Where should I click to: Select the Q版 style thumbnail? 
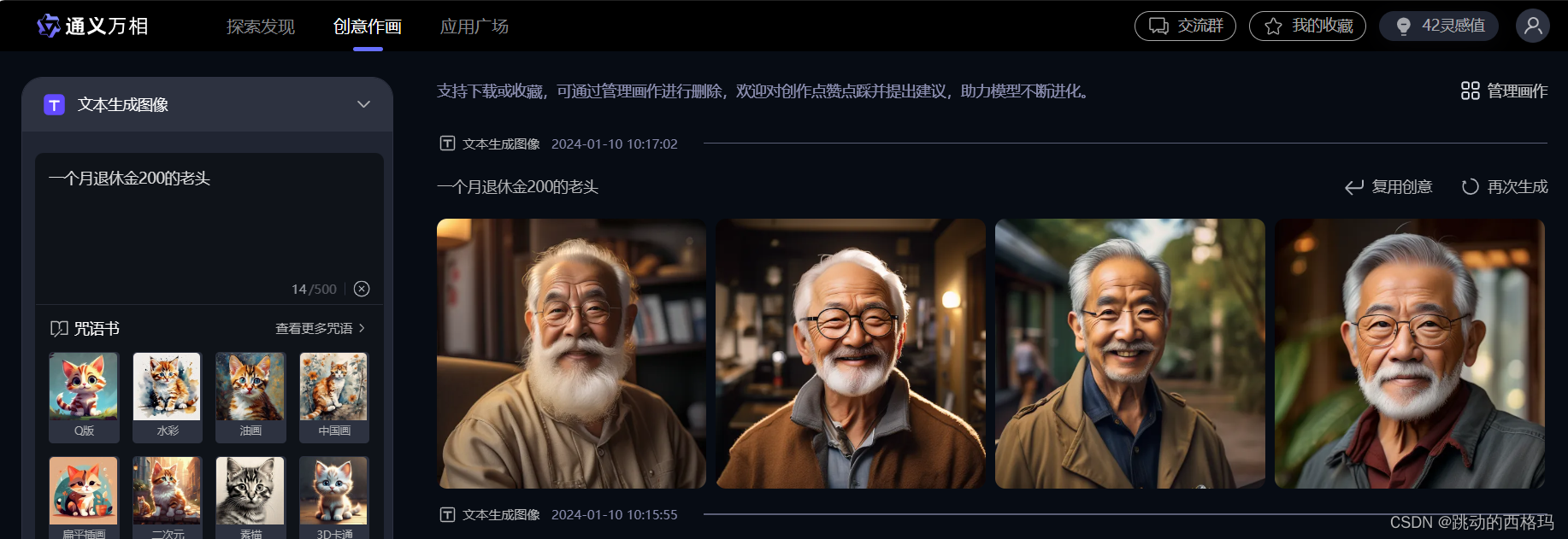84,397
